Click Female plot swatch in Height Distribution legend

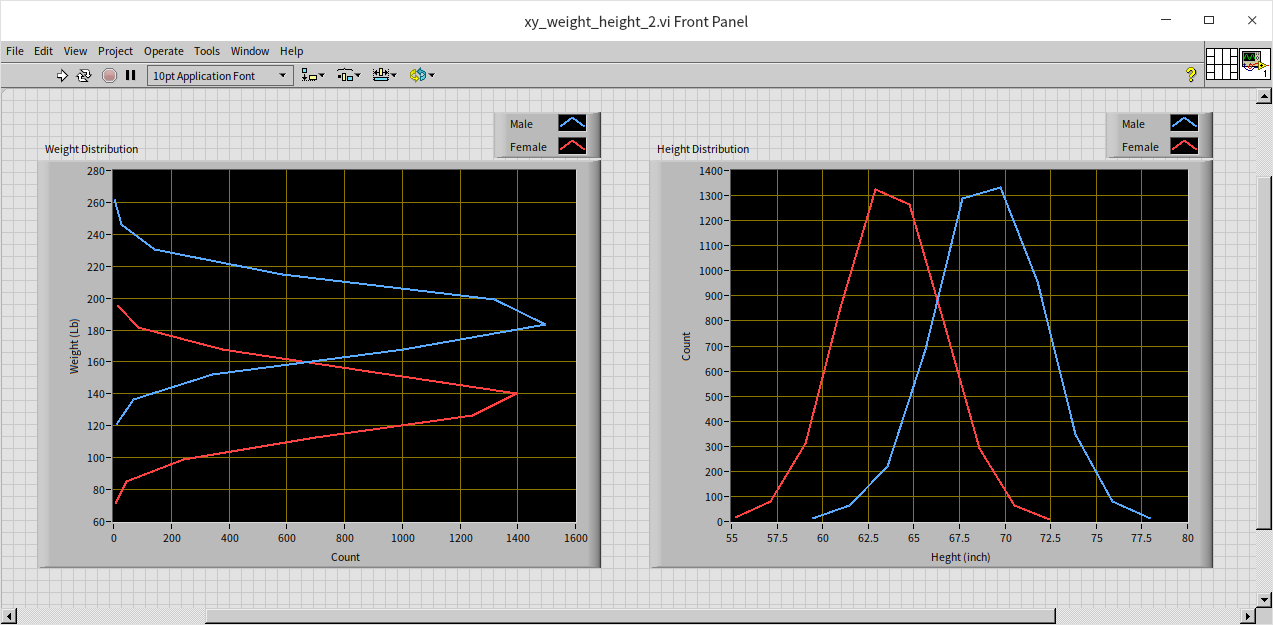(x=1184, y=147)
